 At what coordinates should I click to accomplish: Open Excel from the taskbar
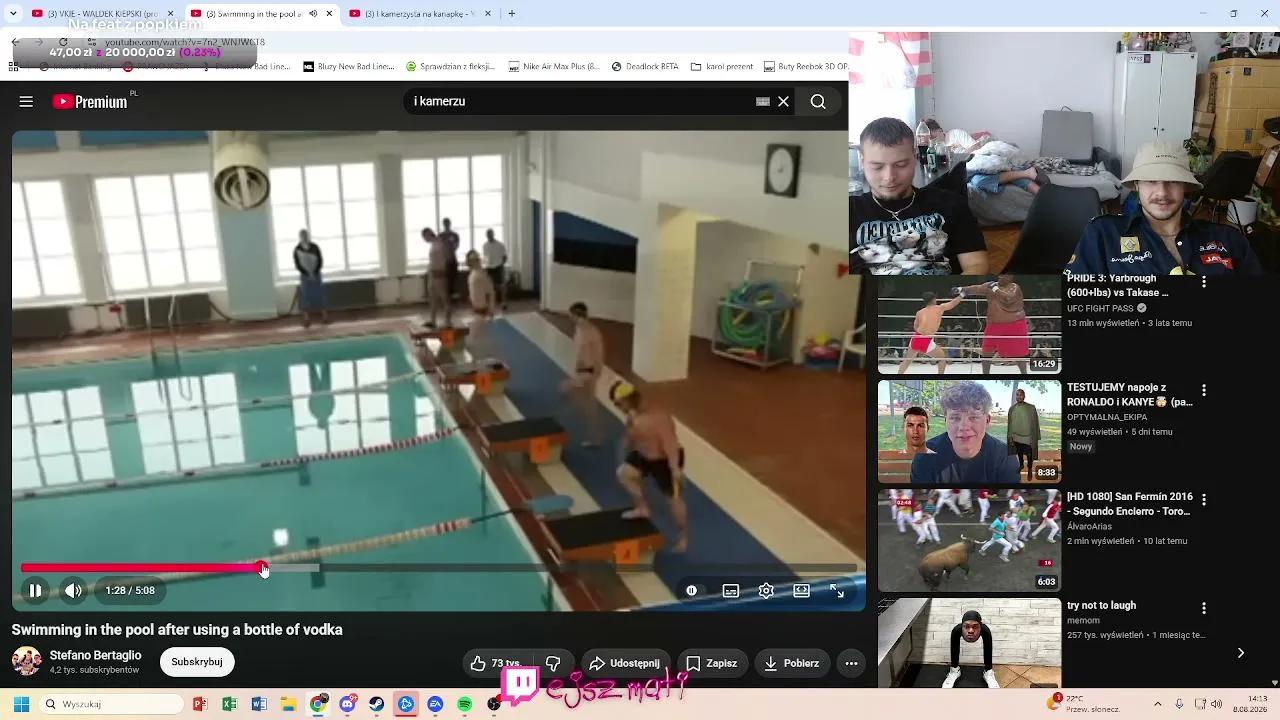[x=229, y=704]
